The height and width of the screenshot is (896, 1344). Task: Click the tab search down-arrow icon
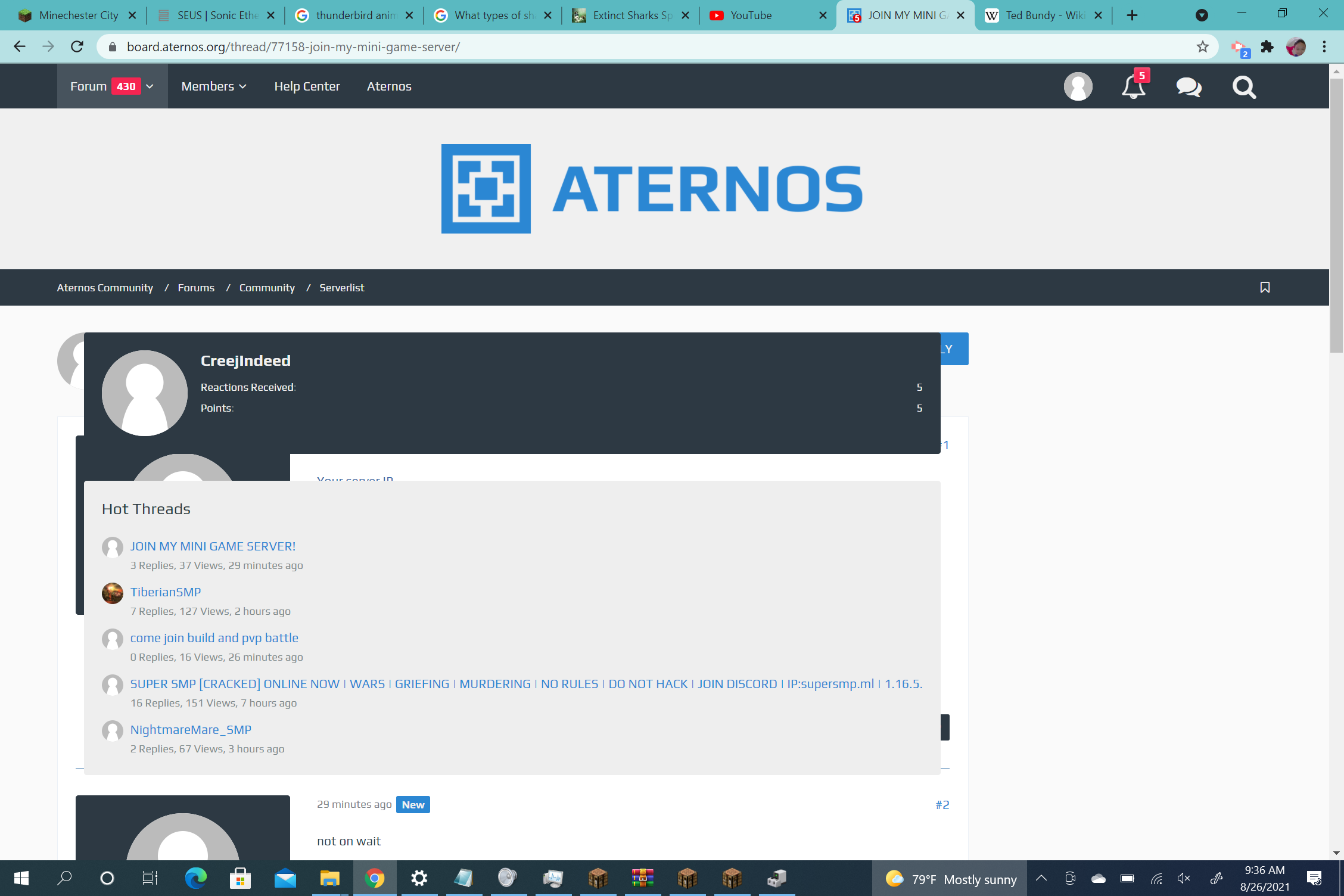pos(1202,15)
